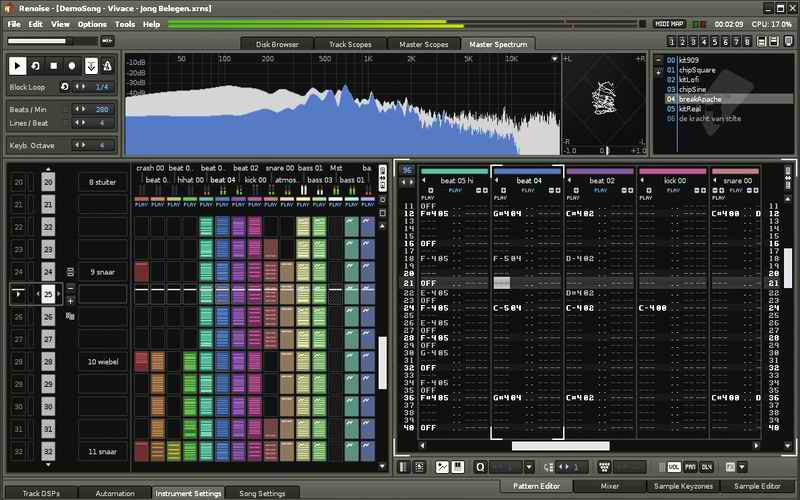Open the dropdown at pattern toolbar end
Screen dimensions: 800x500
tap(741, 467)
